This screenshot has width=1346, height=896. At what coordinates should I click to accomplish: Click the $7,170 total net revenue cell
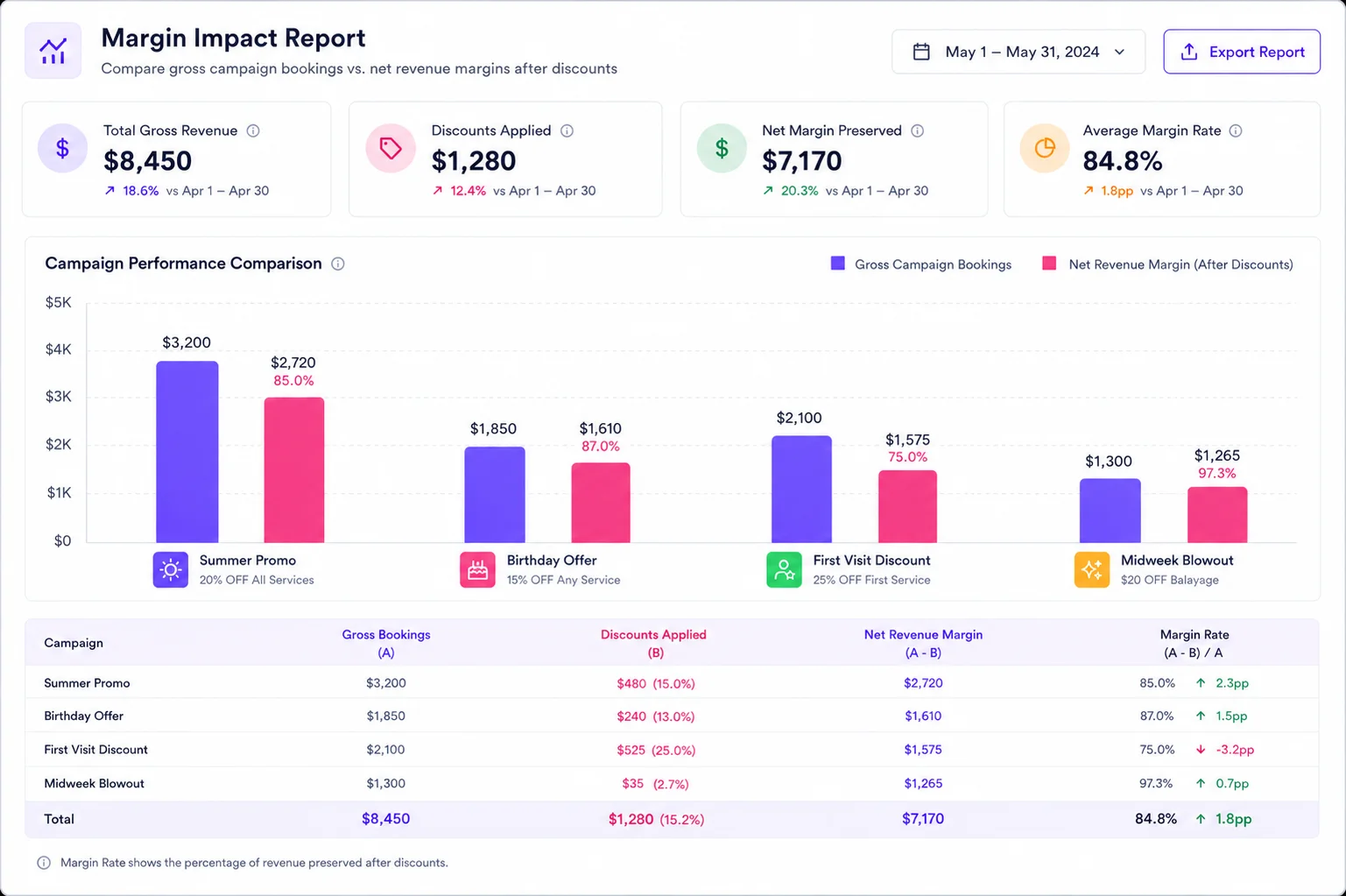coord(923,819)
